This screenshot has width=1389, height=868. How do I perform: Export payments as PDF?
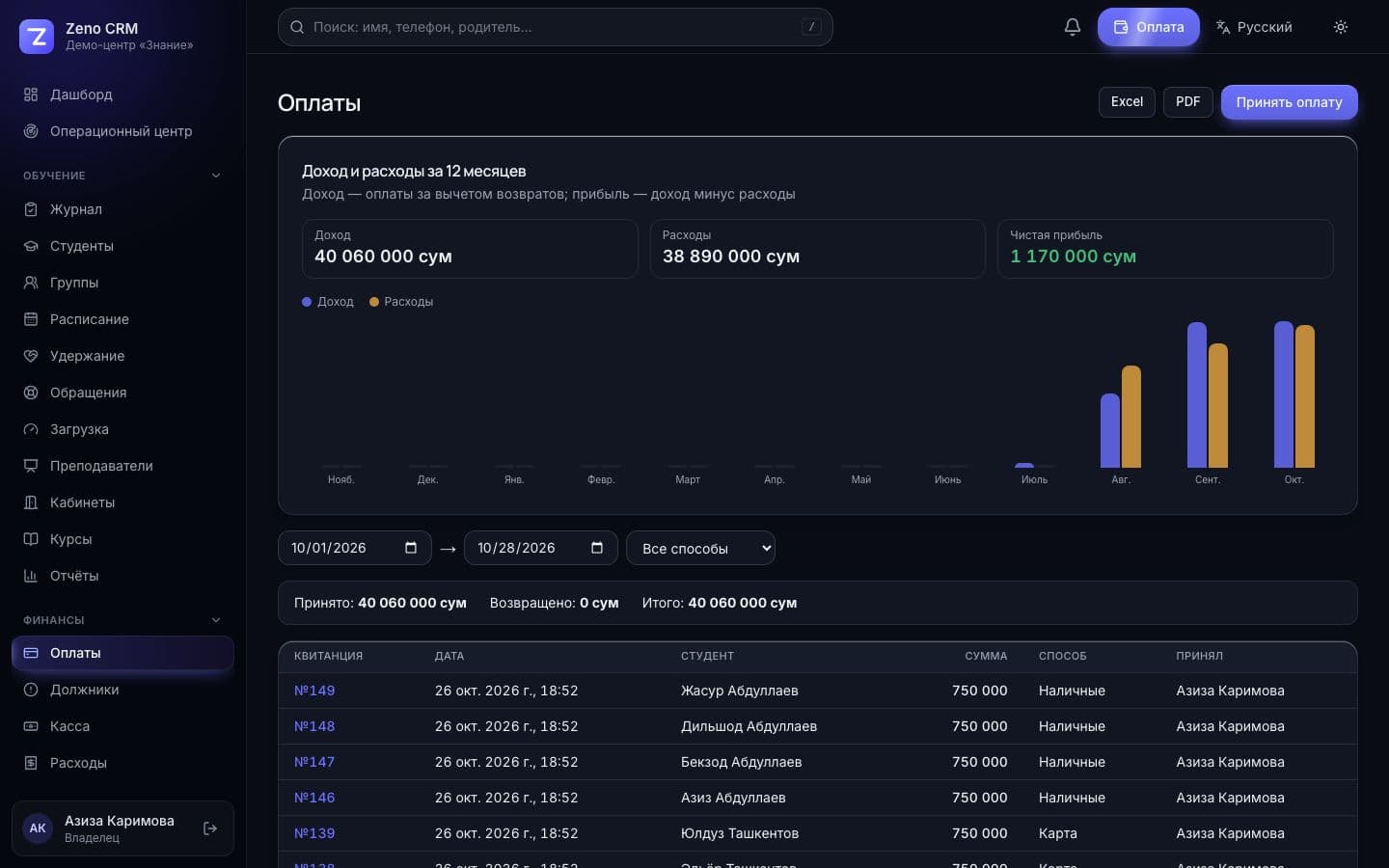point(1188,102)
